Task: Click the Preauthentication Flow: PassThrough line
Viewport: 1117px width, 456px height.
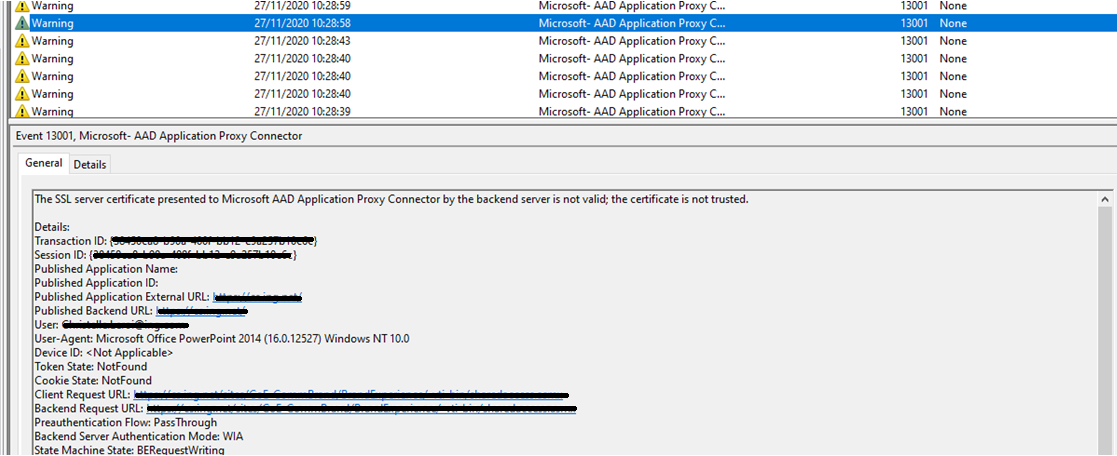Action: (125, 423)
